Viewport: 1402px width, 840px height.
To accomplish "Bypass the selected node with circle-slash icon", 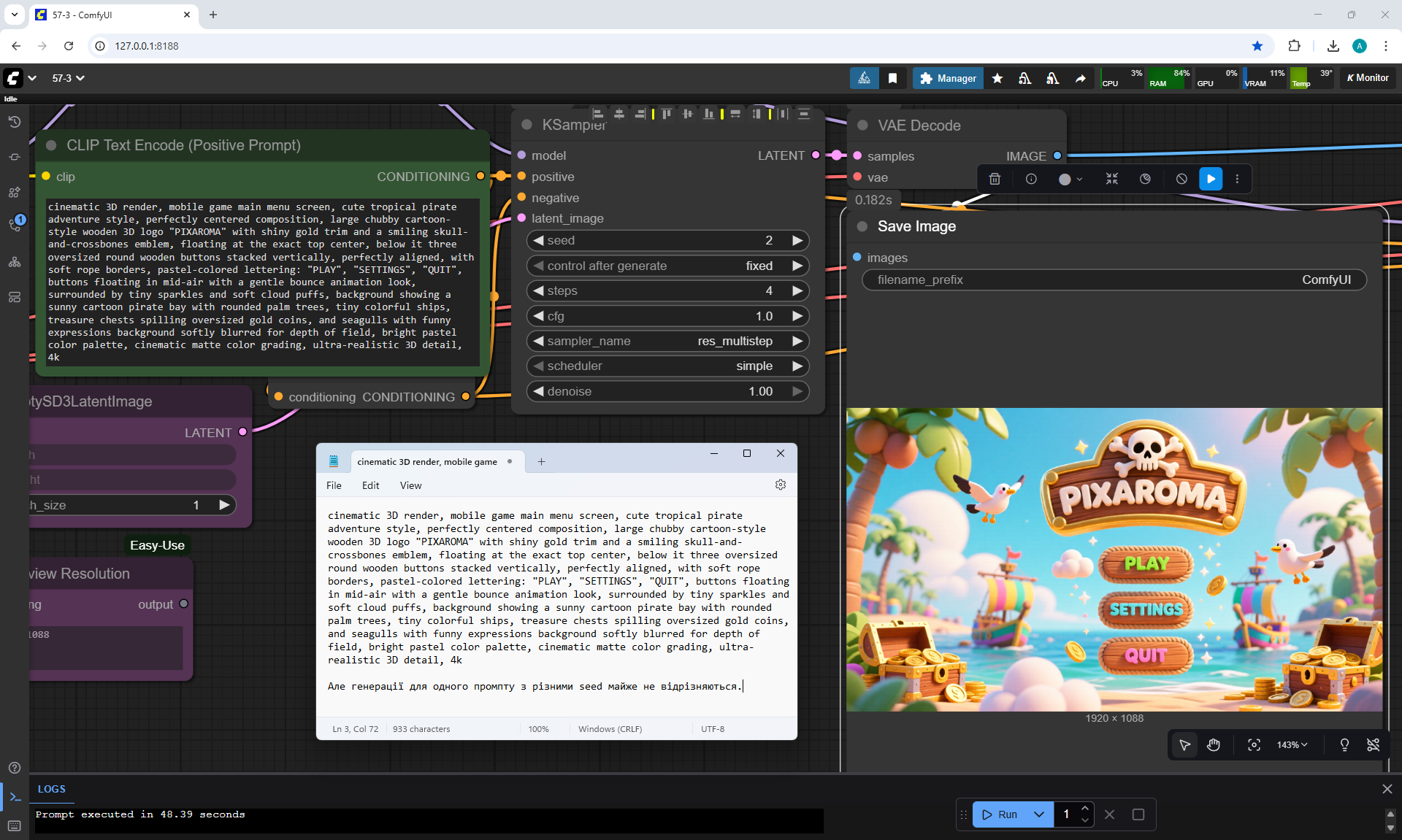I will pyautogui.click(x=1181, y=179).
